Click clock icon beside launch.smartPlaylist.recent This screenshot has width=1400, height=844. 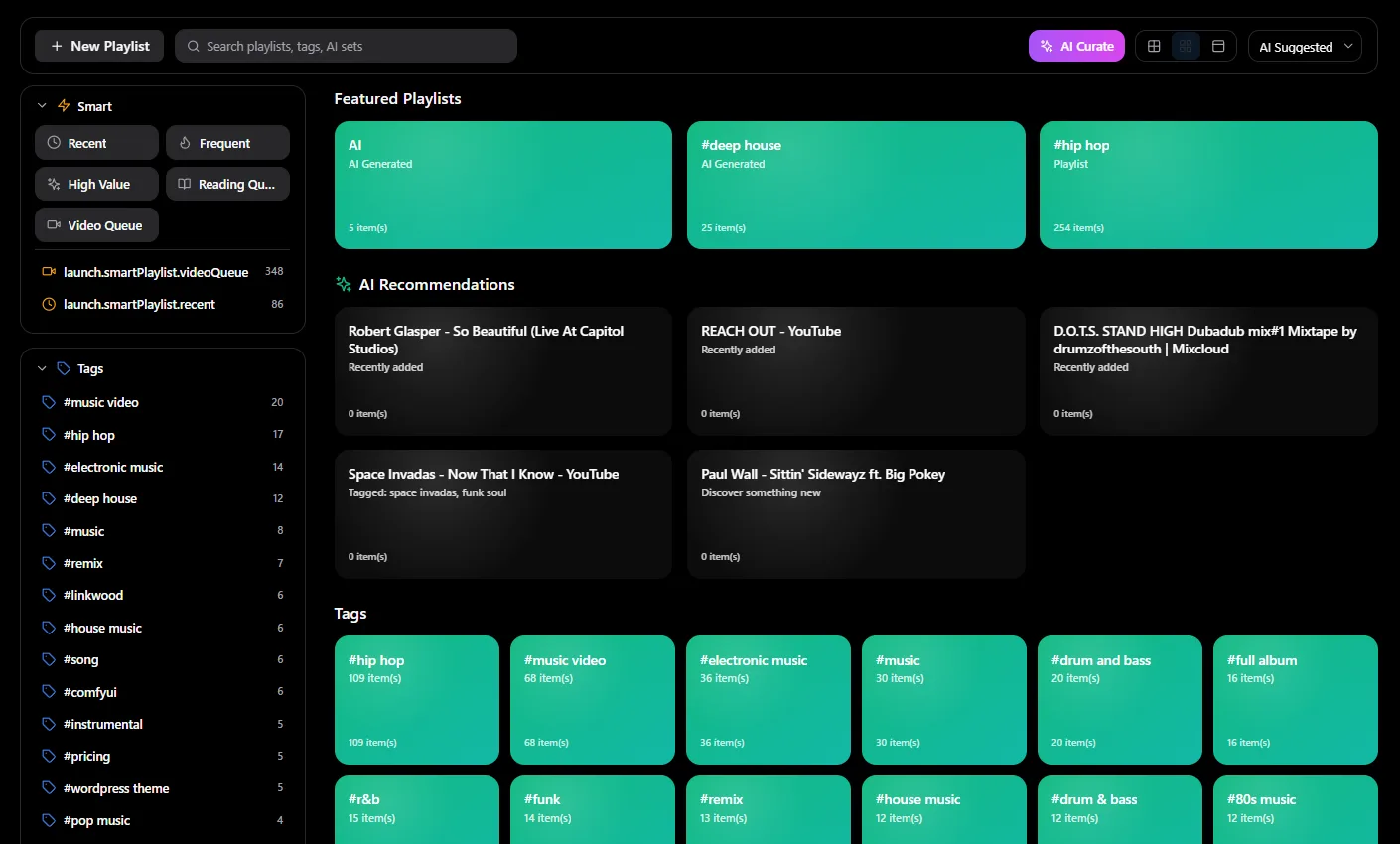[x=49, y=304]
